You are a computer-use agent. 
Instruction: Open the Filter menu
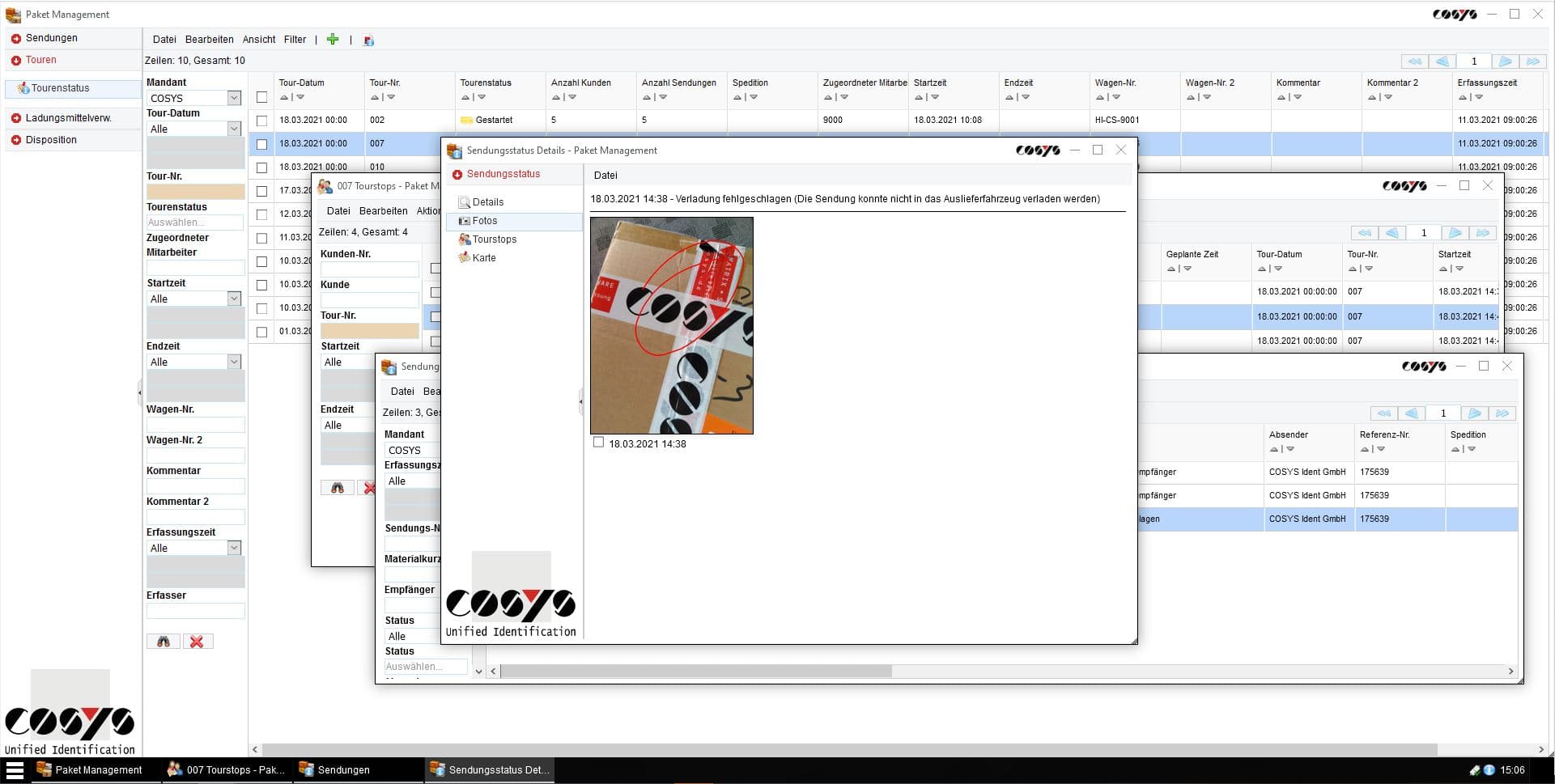point(295,39)
